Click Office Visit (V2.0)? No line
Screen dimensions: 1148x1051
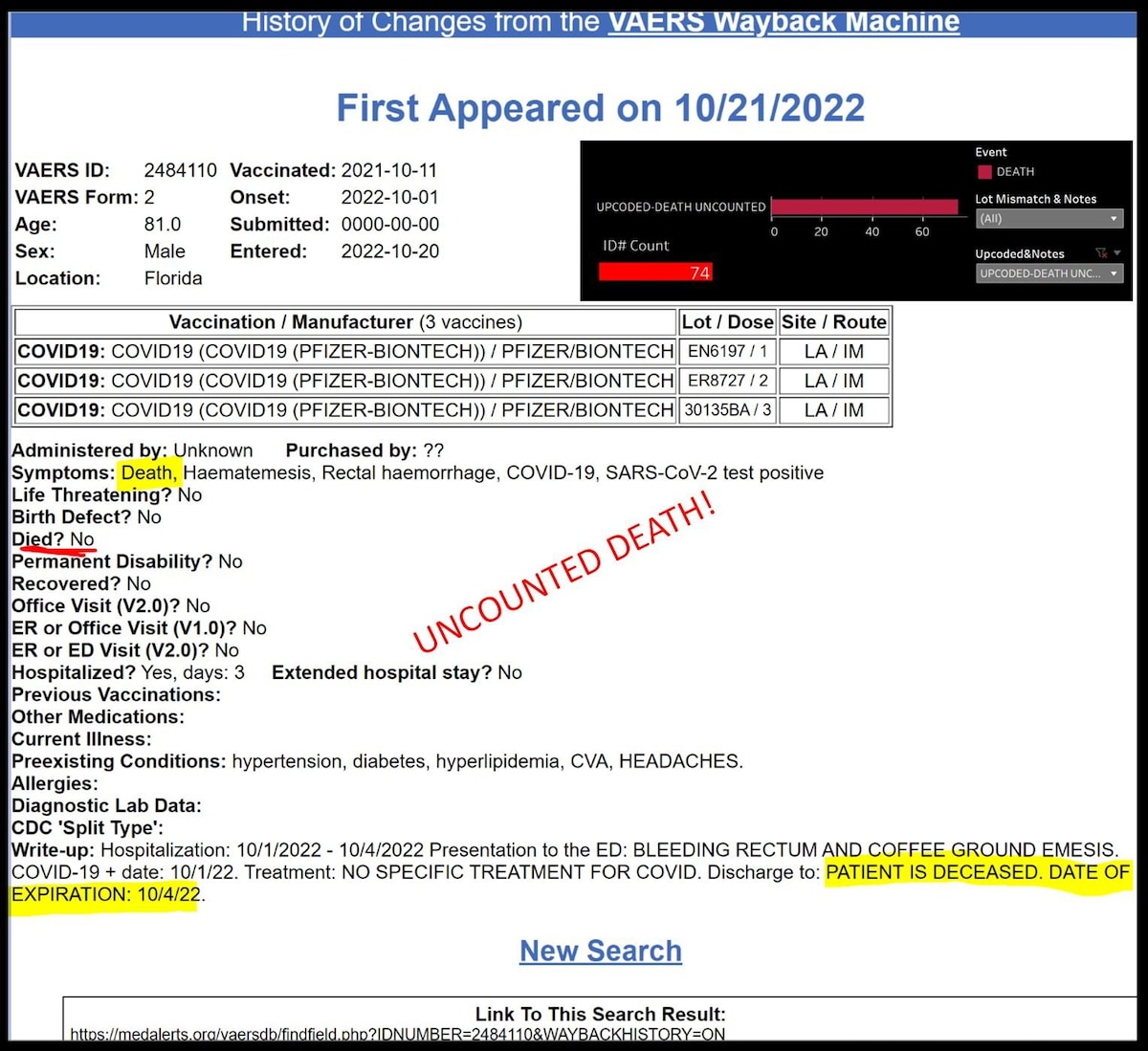111,605
